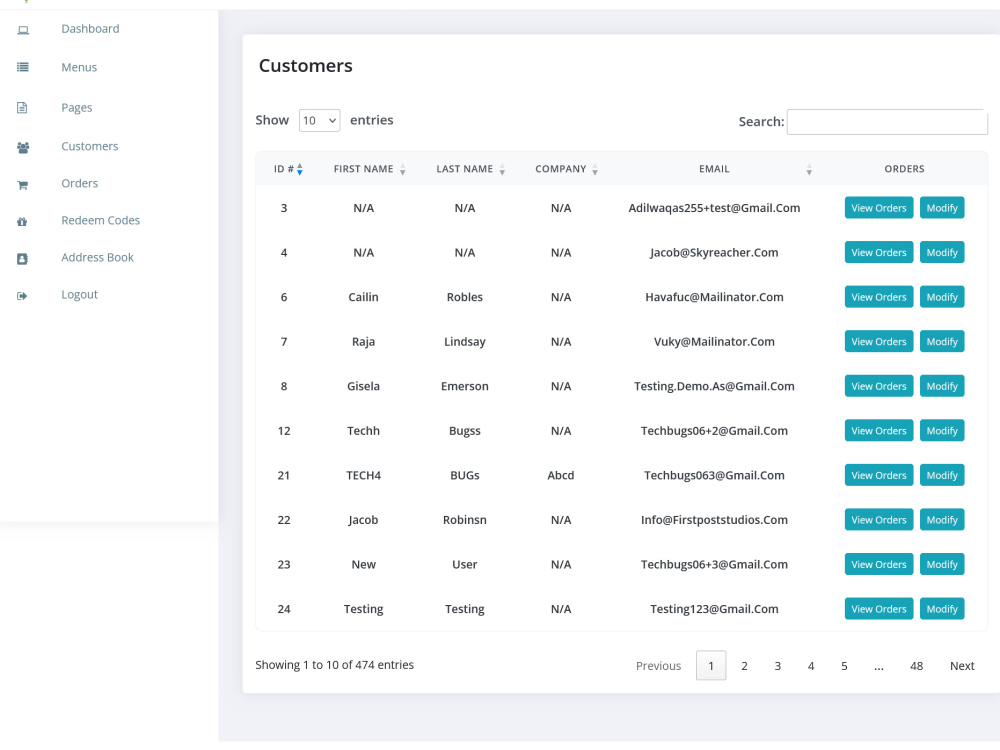Modify customer Gisela Emerson
The height and width of the screenshot is (750, 1000).
942,386
